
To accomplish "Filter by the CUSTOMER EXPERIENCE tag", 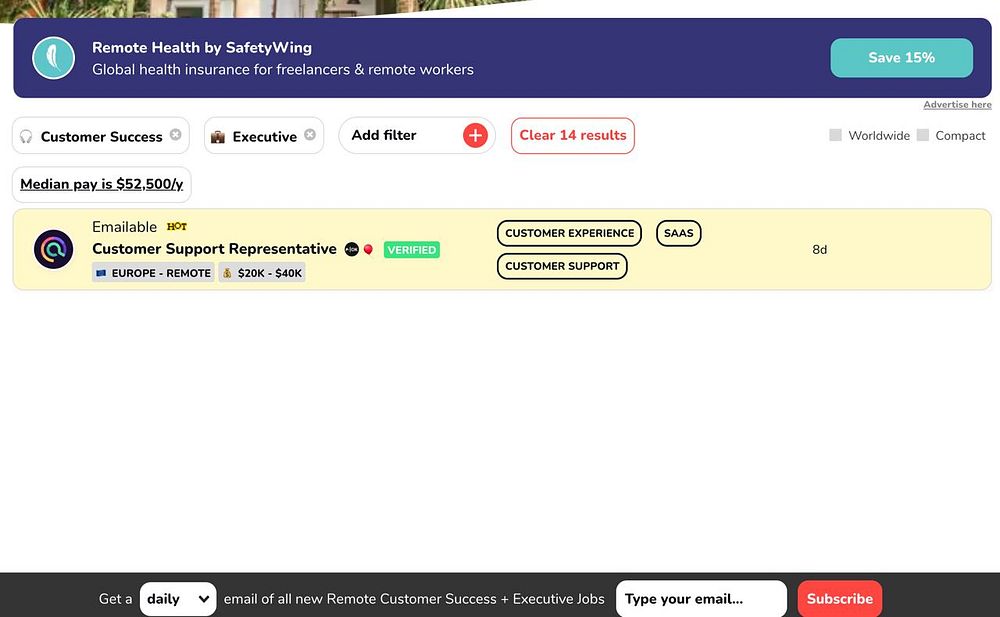I will point(570,233).
